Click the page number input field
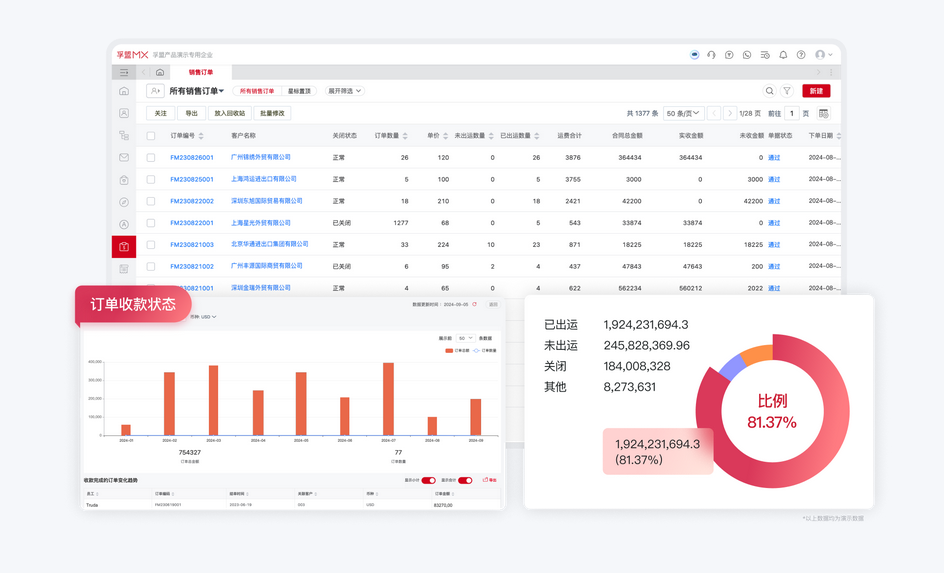 coord(792,114)
